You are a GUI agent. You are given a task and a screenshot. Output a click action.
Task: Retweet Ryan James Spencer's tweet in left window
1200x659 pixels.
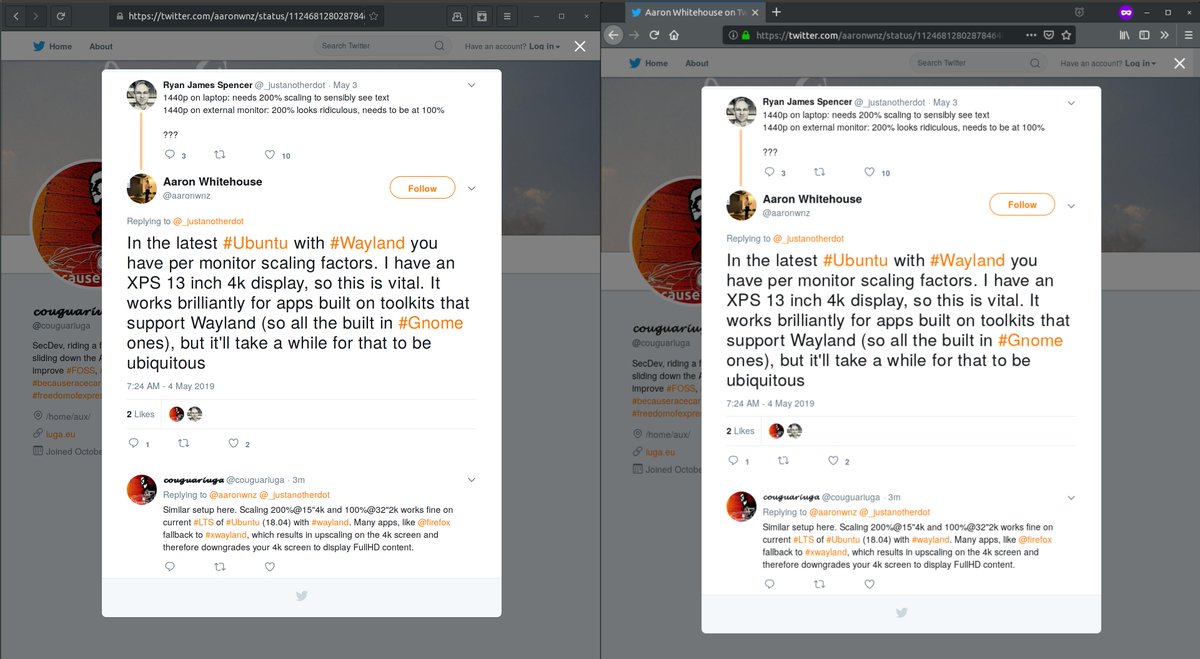(x=220, y=155)
